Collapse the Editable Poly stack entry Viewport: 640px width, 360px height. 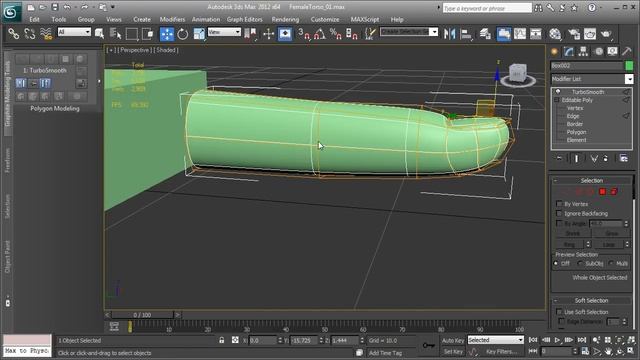[x=557, y=100]
